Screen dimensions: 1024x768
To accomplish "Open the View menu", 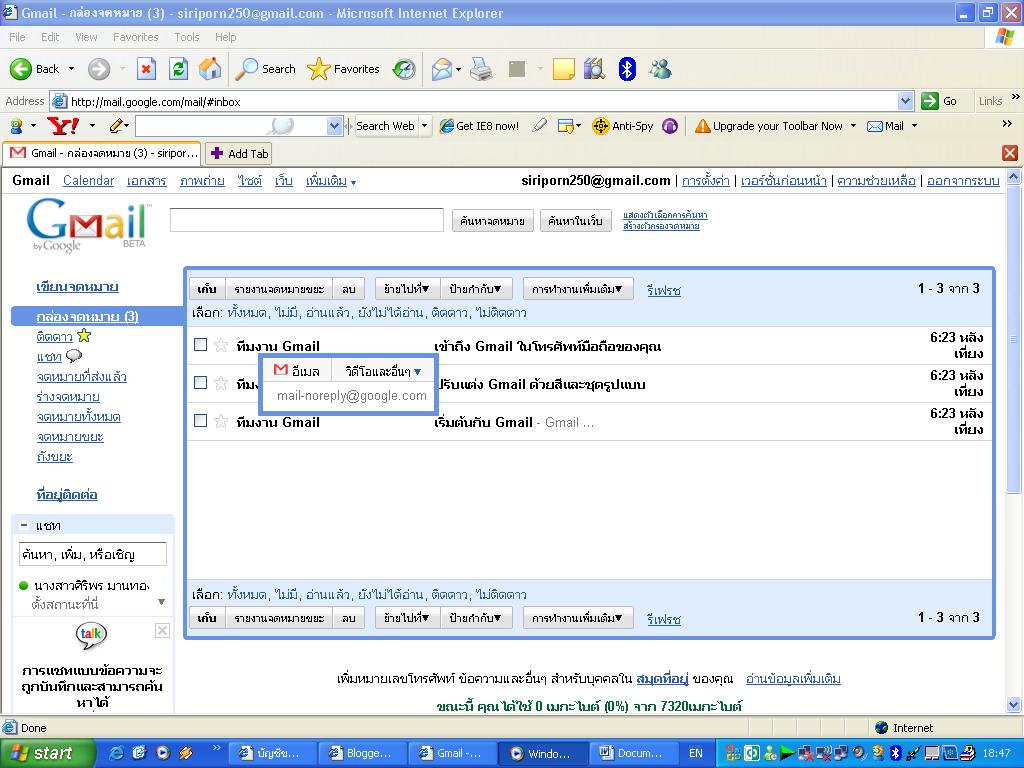I will click(x=86, y=37).
